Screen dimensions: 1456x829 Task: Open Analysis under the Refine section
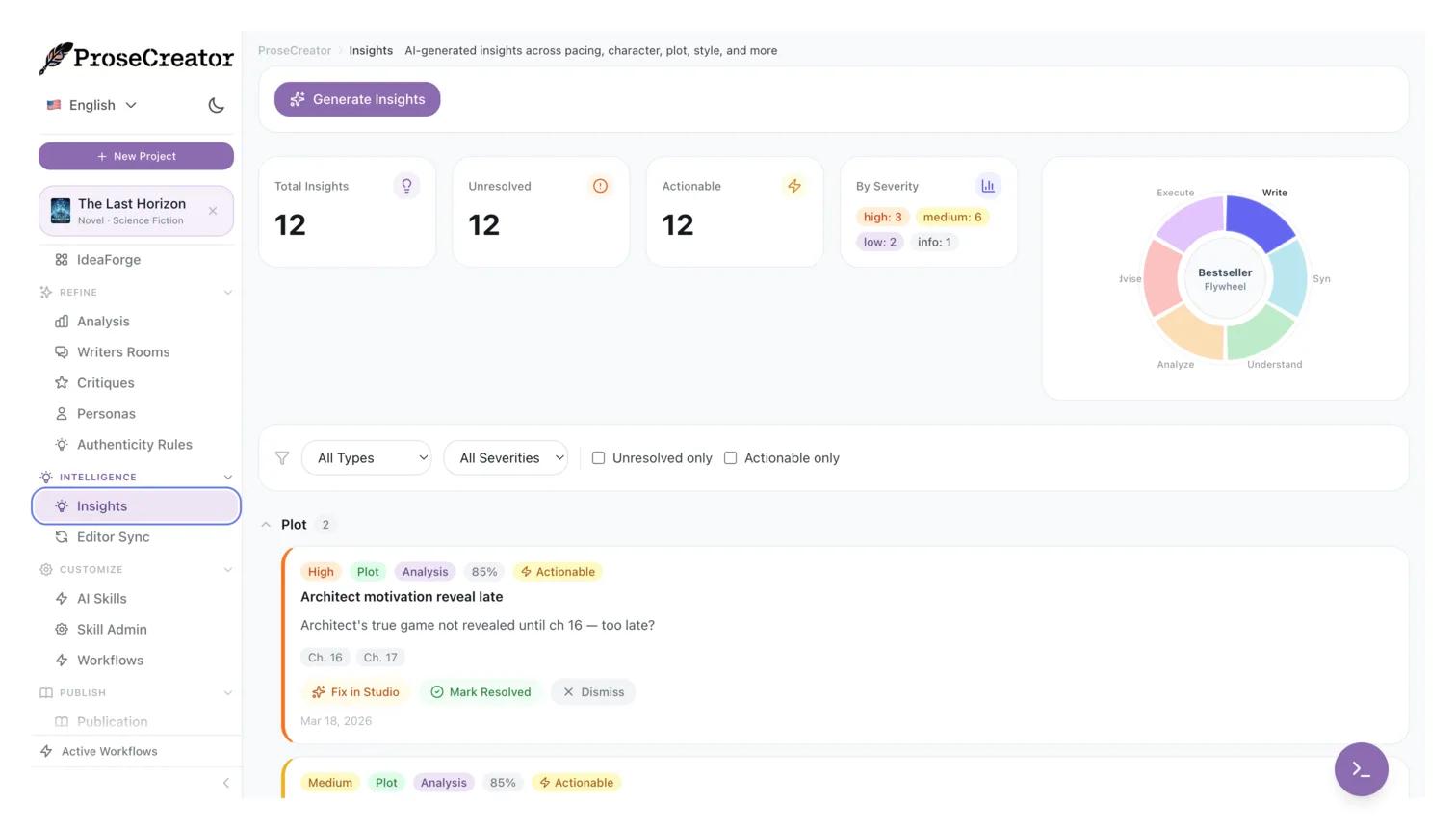[x=103, y=322]
